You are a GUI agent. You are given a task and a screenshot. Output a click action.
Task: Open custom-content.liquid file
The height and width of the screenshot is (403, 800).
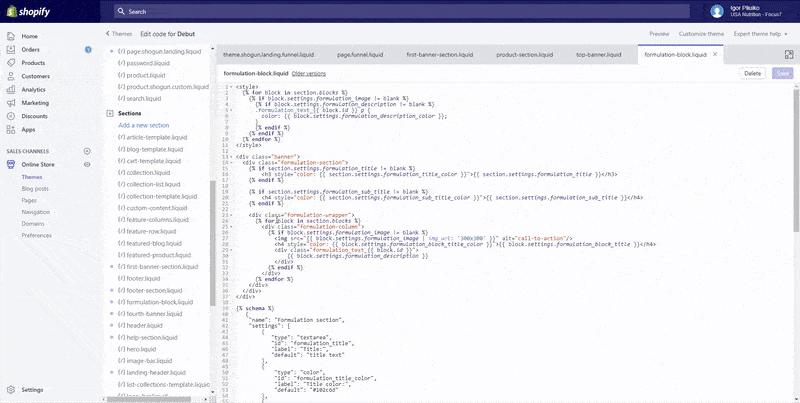point(153,208)
